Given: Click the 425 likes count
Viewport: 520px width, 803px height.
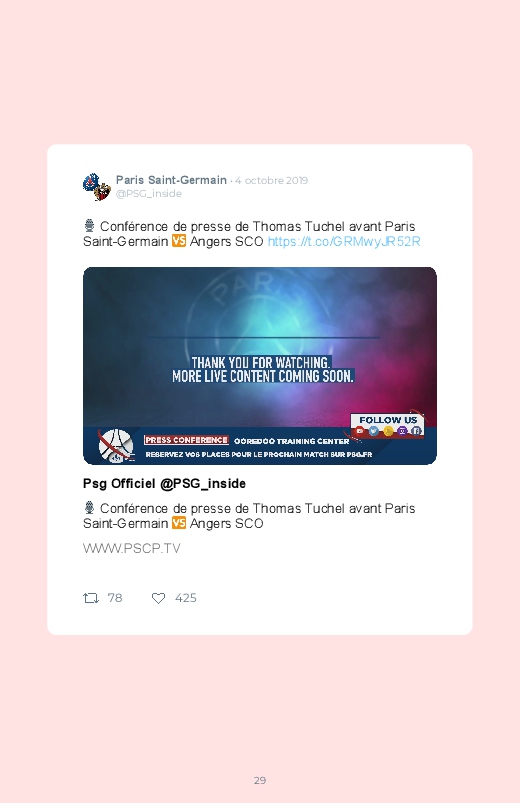Looking at the screenshot, I should 185,598.
